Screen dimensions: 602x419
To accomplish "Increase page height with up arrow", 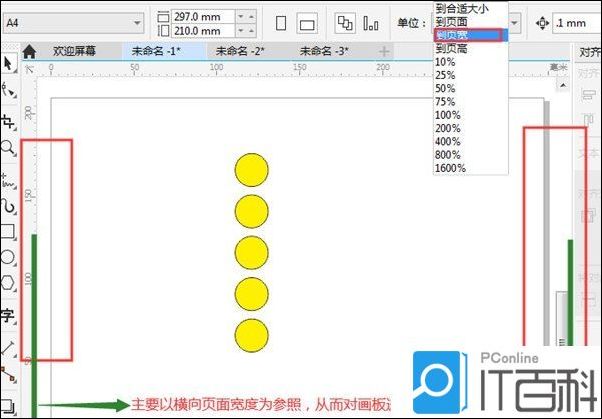I will click(x=251, y=31).
